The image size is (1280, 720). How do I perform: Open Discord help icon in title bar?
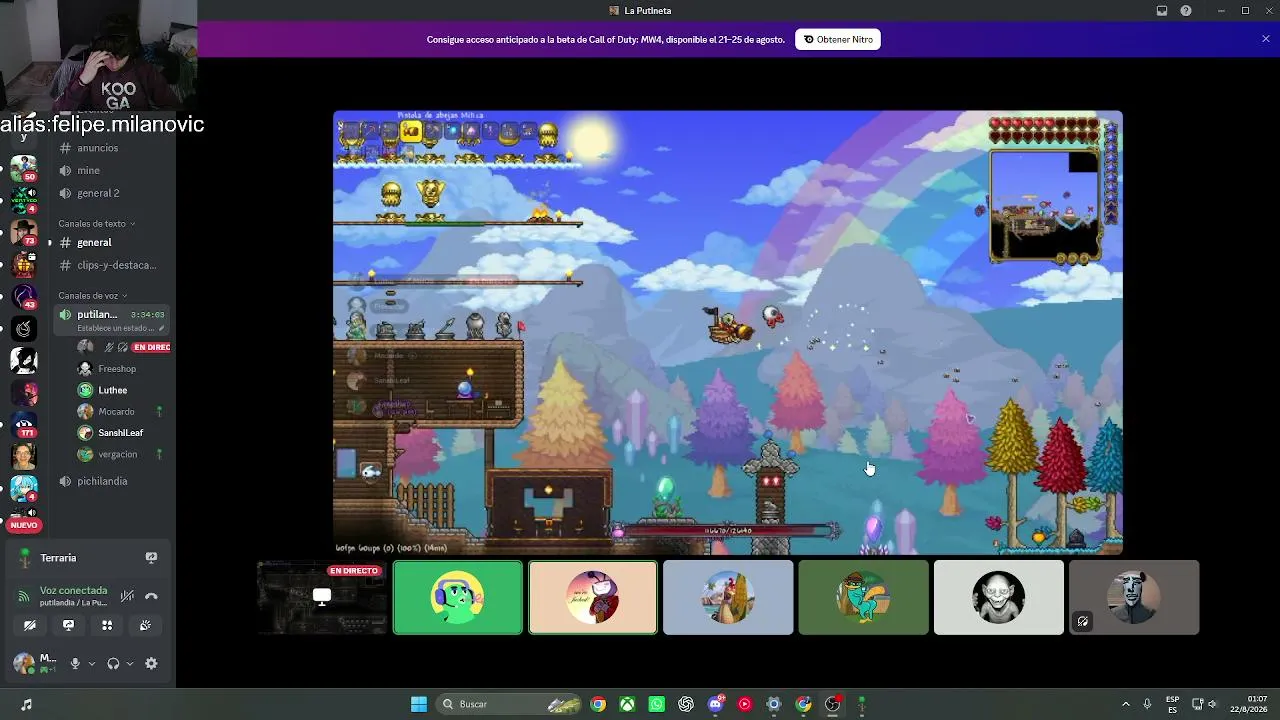click(1186, 11)
